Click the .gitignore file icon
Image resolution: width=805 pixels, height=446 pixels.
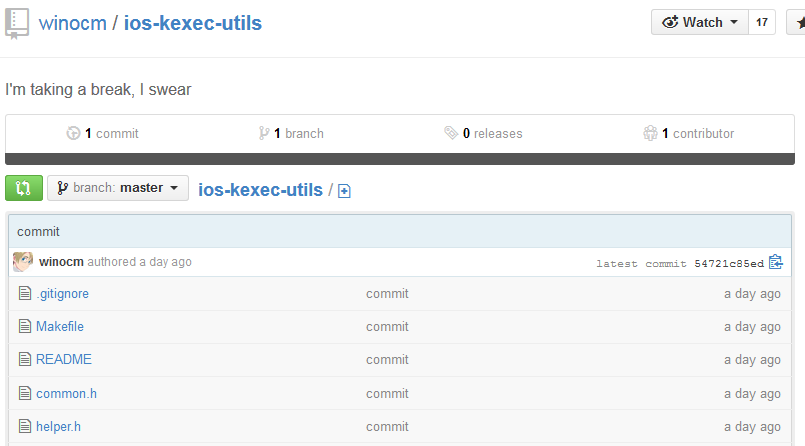(x=25, y=294)
